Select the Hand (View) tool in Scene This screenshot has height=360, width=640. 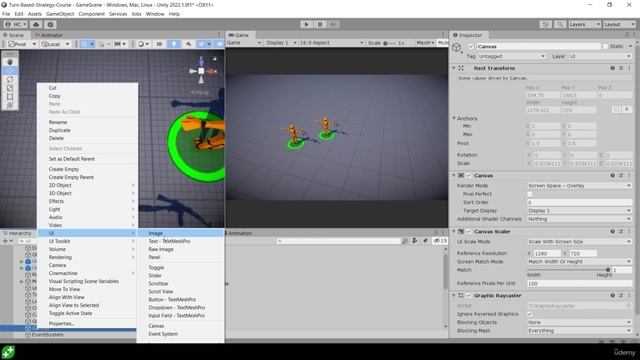(x=10, y=62)
